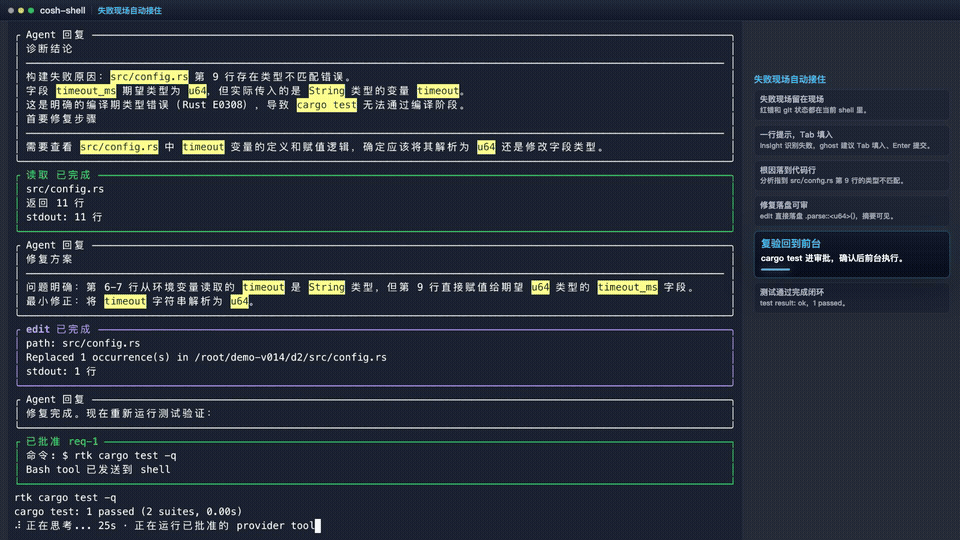Click the 返回 11 行 line
Screen dimensions: 960x540
(x=55, y=203)
